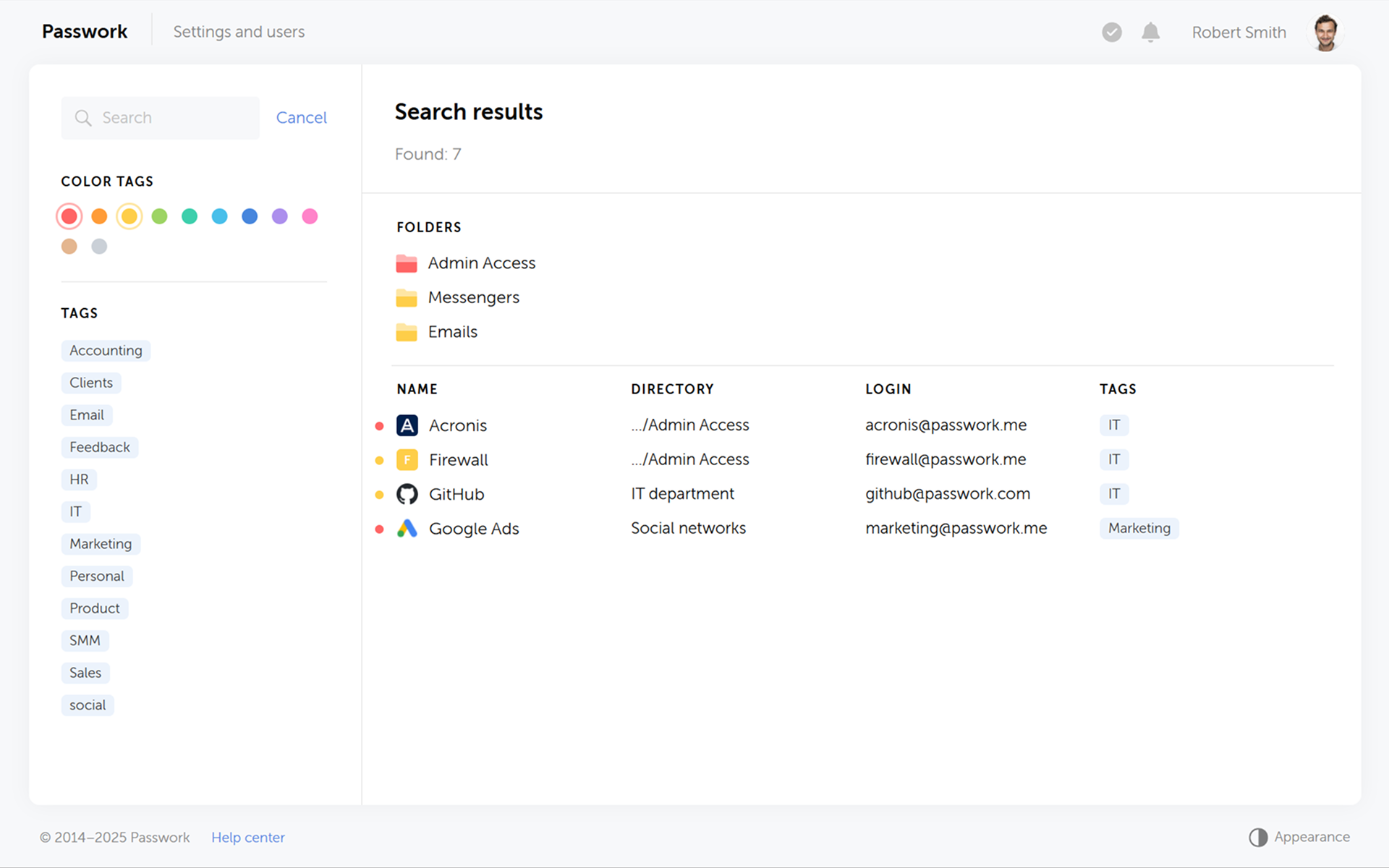The height and width of the screenshot is (868, 1389).
Task: Click red color dot beside Acronis
Action: pyautogui.click(x=379, y=426)
